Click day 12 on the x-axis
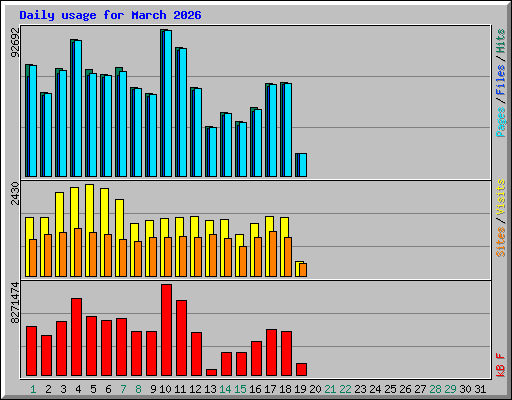The height and width of the screenshot is (400, 512). coord(195,389)
